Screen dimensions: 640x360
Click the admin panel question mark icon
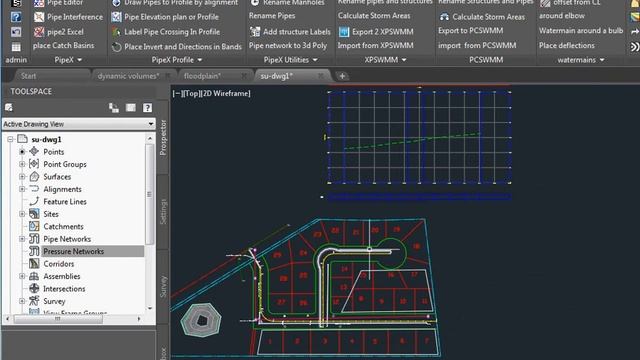[x=16, y=17]
